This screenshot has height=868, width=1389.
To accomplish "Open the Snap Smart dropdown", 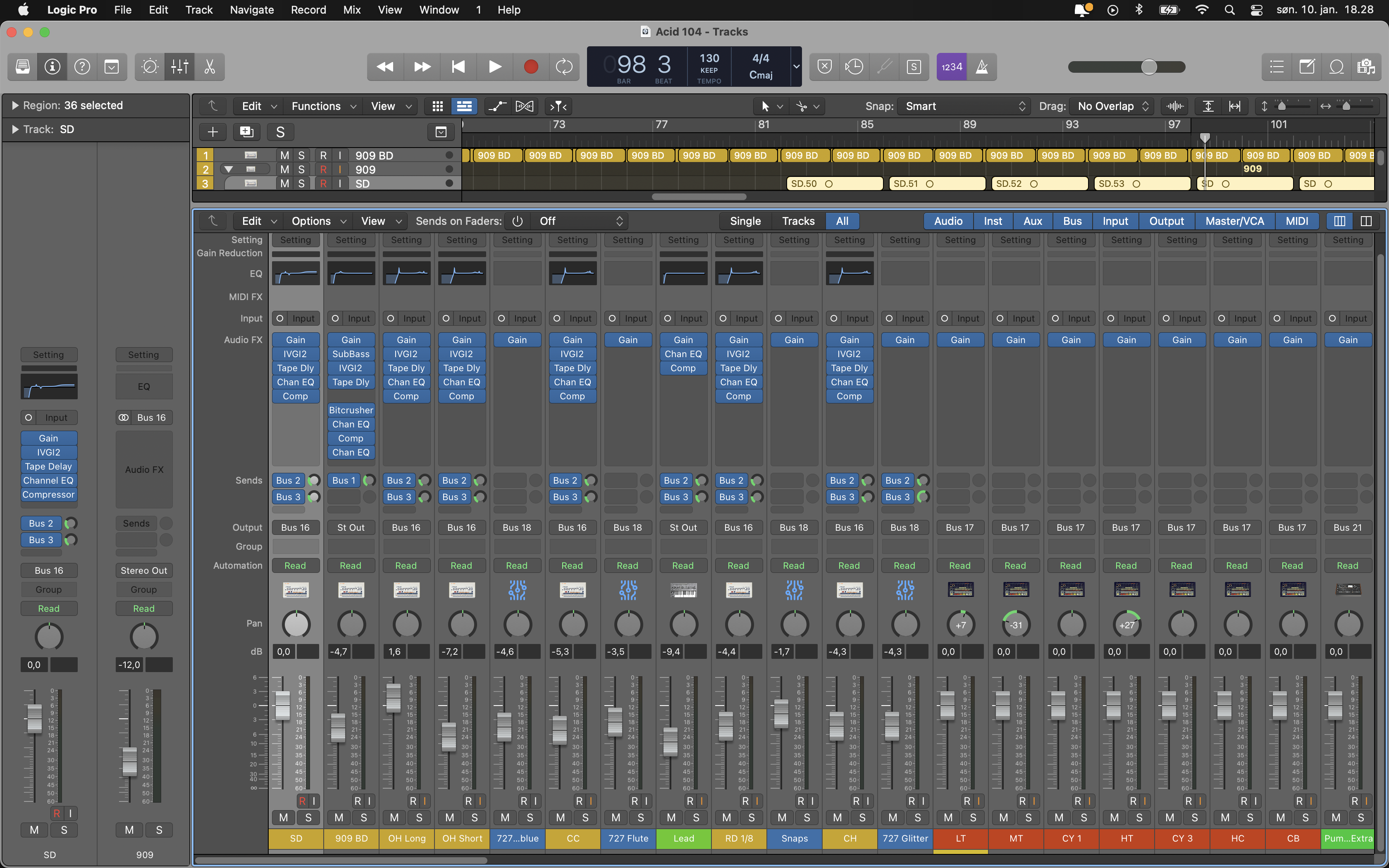I will [964, 106].
